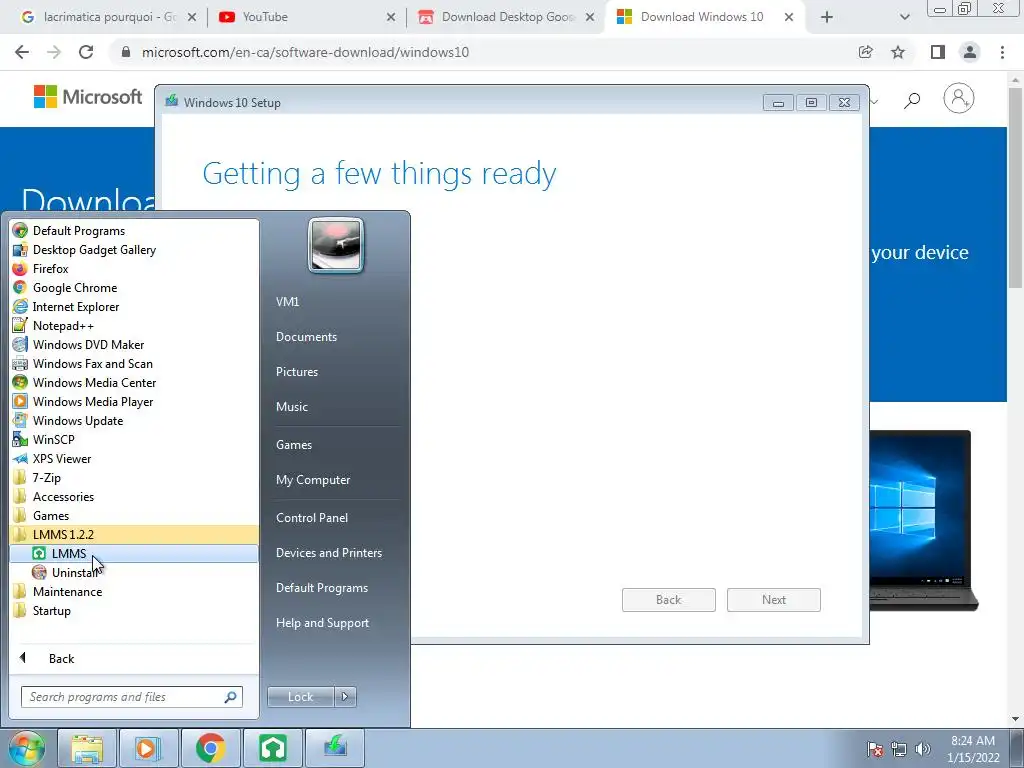Toggle Chrome side panel icon
This screenshot has height=768, width=1024.
click(938, 52)
